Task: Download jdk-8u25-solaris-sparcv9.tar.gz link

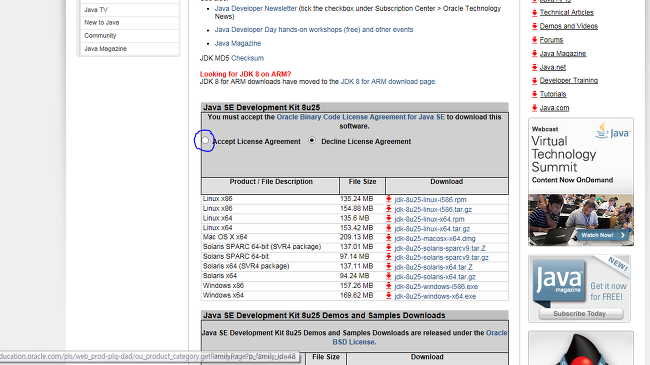Action: point(441,258)
